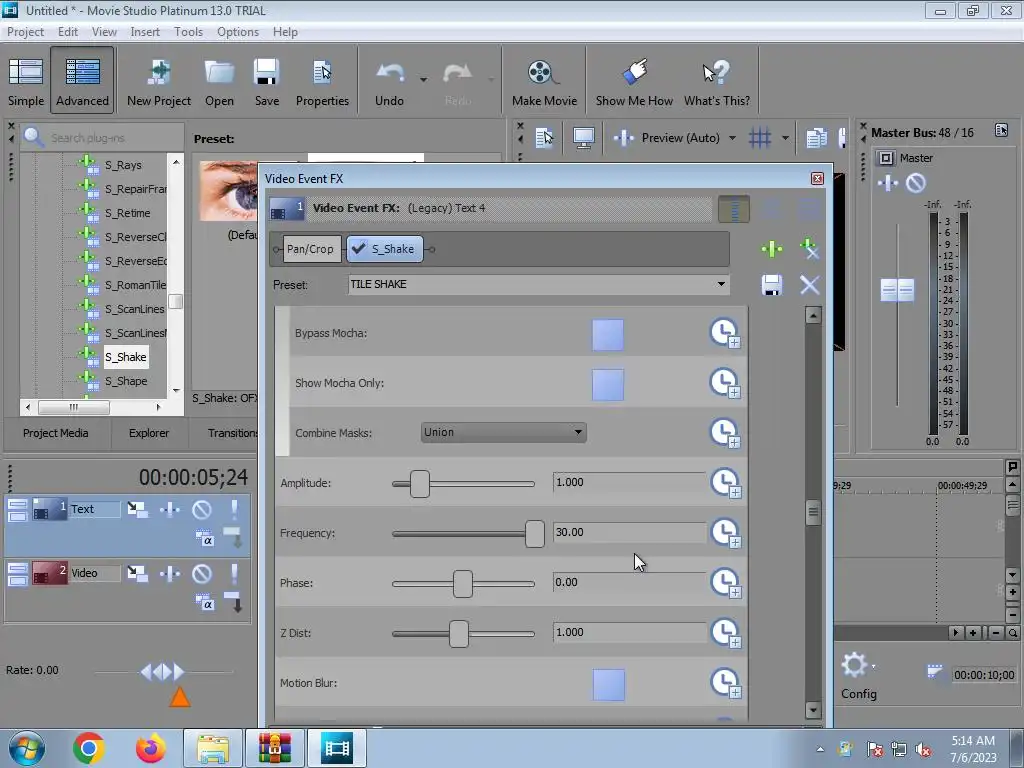This screenshot has width=1024, height=768.
Task: Select S_Shake plug-in in tree
Action: 125,357
